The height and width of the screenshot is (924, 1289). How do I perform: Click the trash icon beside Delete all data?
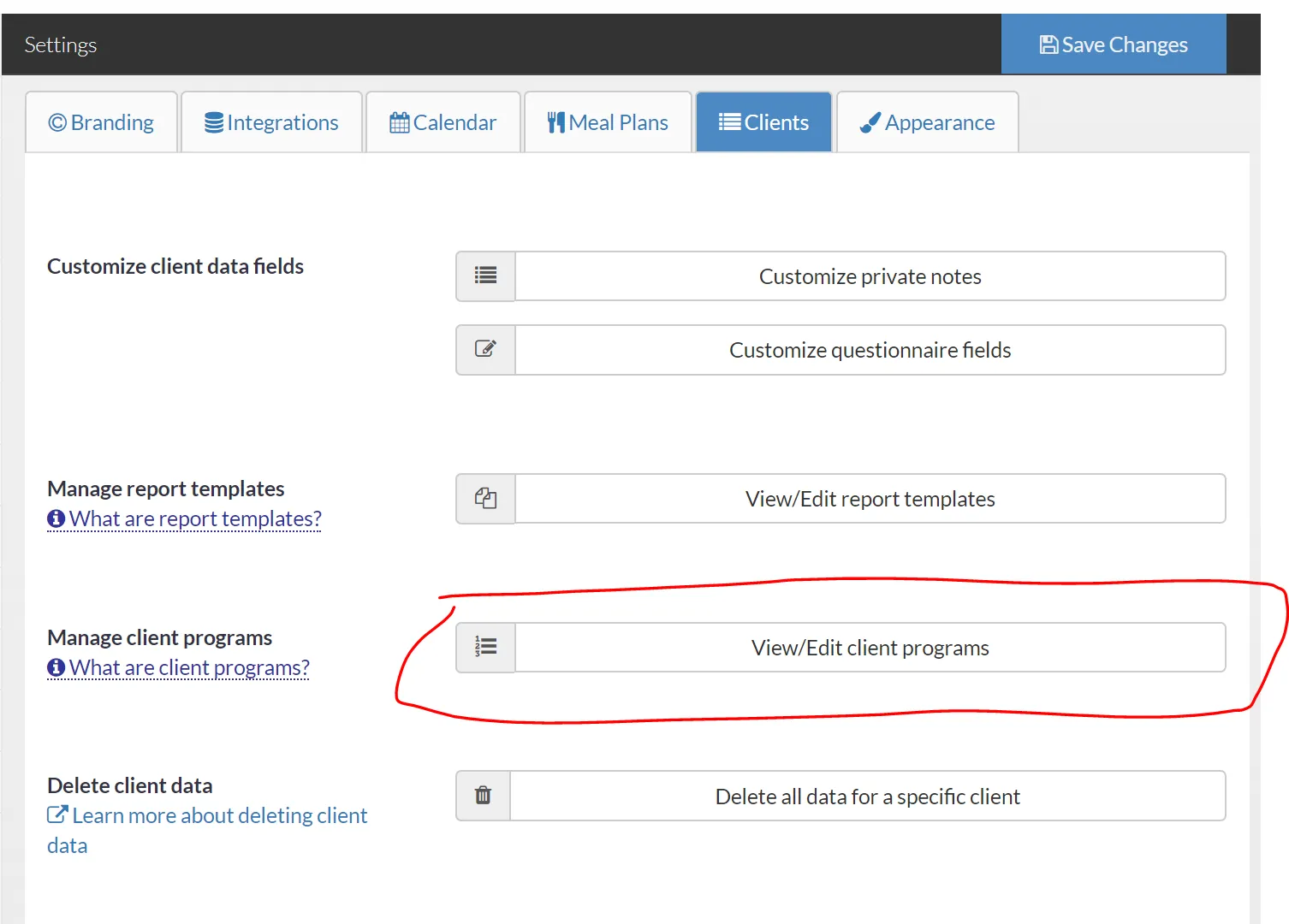[482, 795]
